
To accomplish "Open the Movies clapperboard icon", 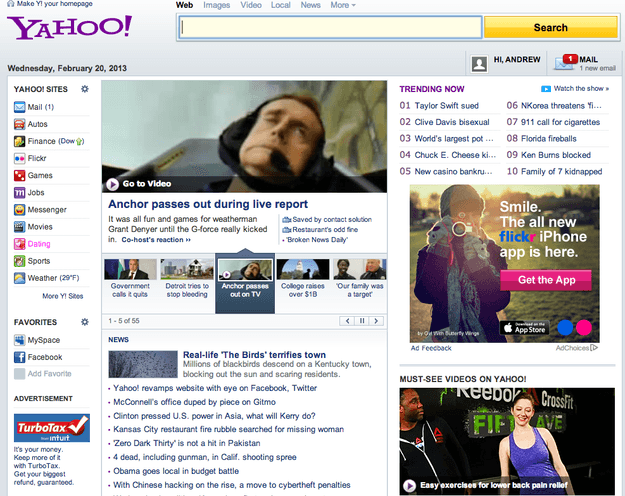I will [20, 227].
